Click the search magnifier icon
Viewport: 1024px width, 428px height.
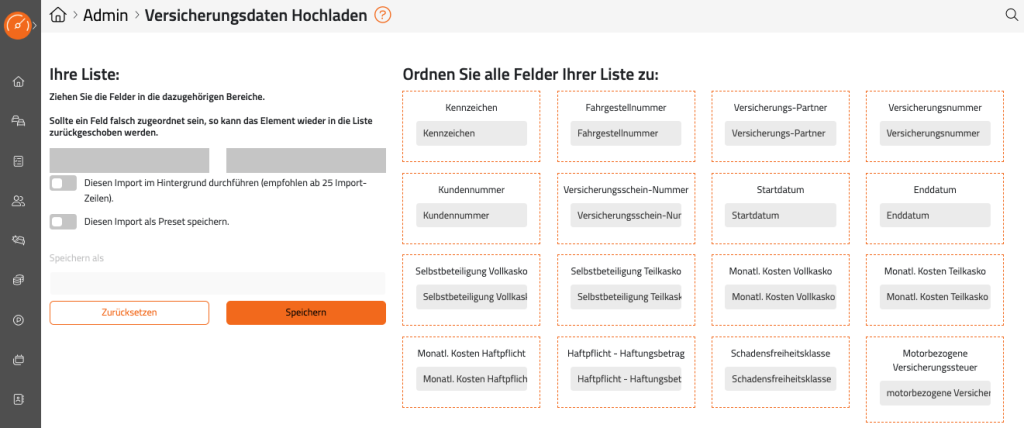[x=1011, y=15]
